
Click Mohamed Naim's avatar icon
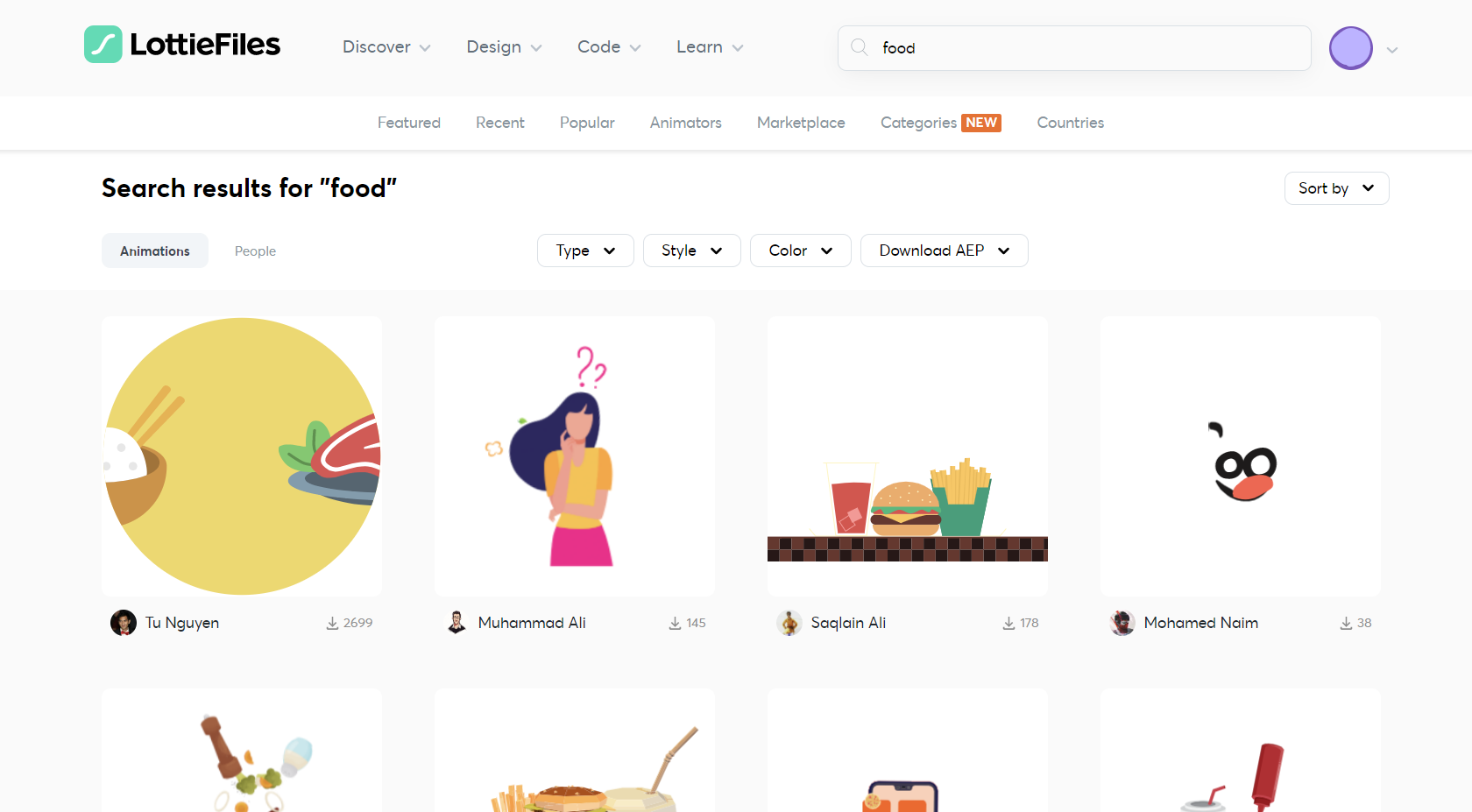click(x=1122, y=623)
